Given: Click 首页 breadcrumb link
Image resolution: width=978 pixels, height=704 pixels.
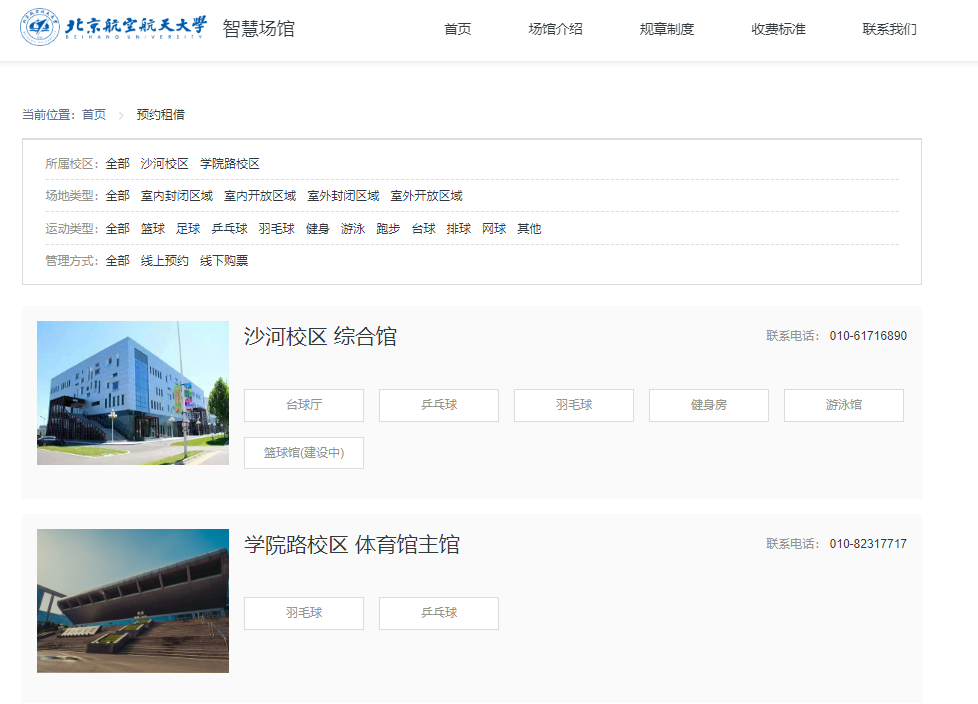Looking at the screenshot, I should [94, 115].
